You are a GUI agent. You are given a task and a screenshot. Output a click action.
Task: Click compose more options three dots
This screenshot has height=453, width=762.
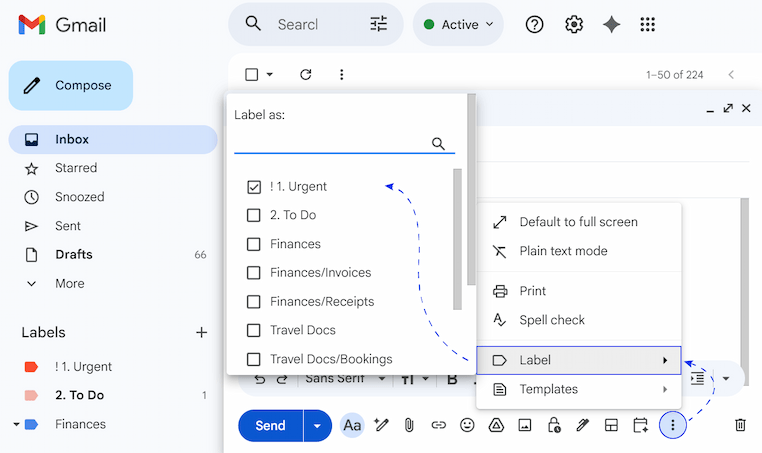pyautogui.click(x=673, y=425)
